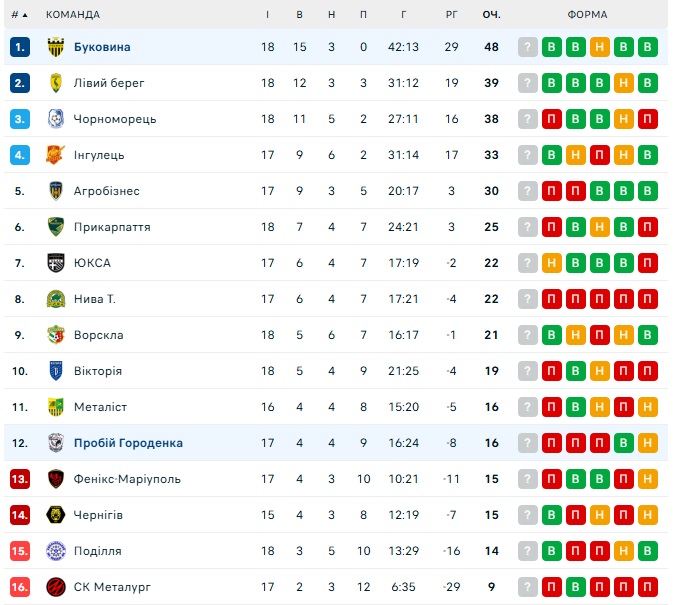Image resolution: width=678 pixels, height=605 pixels.
Task: Click Буковина's orange Н draw form badge
Action: pyautogui.click(x=600, y=47)
